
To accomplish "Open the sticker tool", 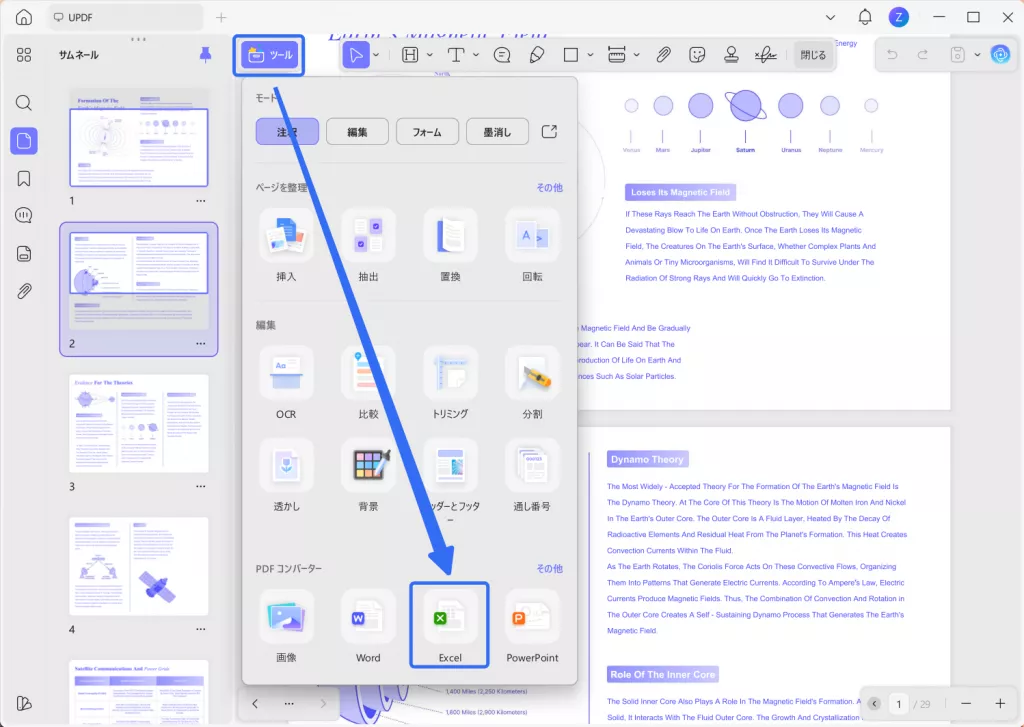I will point(697,55).
